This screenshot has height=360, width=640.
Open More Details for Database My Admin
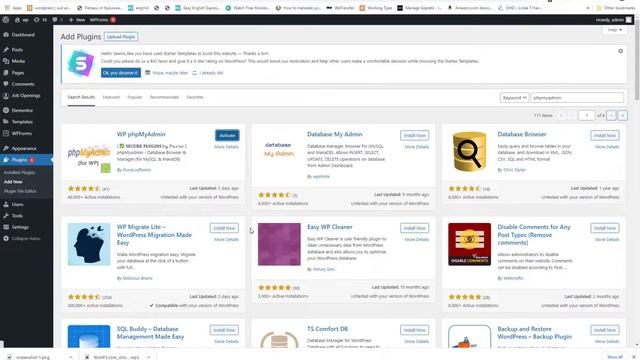pyautogui.click(x=416, y=147)
